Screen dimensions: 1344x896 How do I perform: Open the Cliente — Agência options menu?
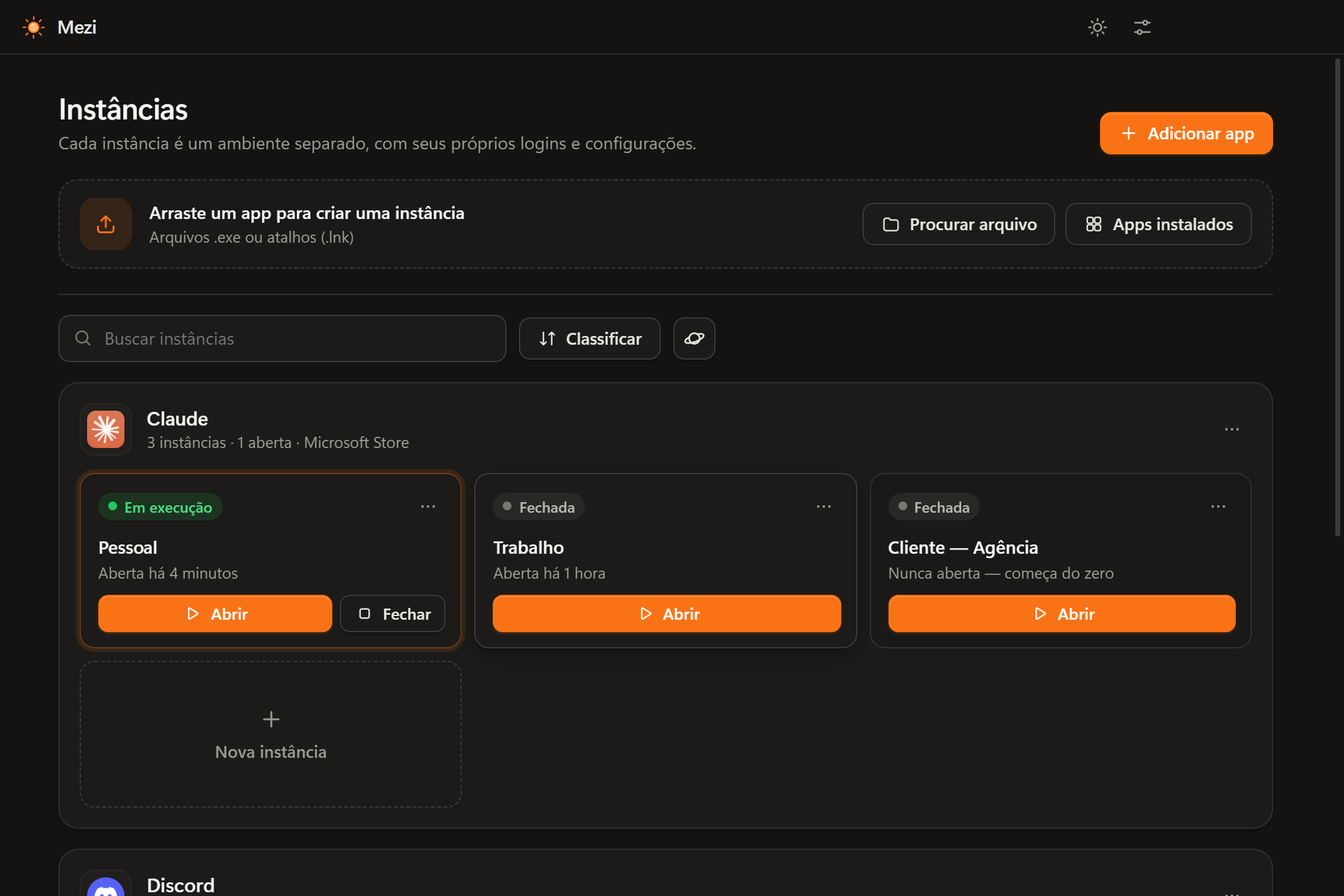point(1218,506)
